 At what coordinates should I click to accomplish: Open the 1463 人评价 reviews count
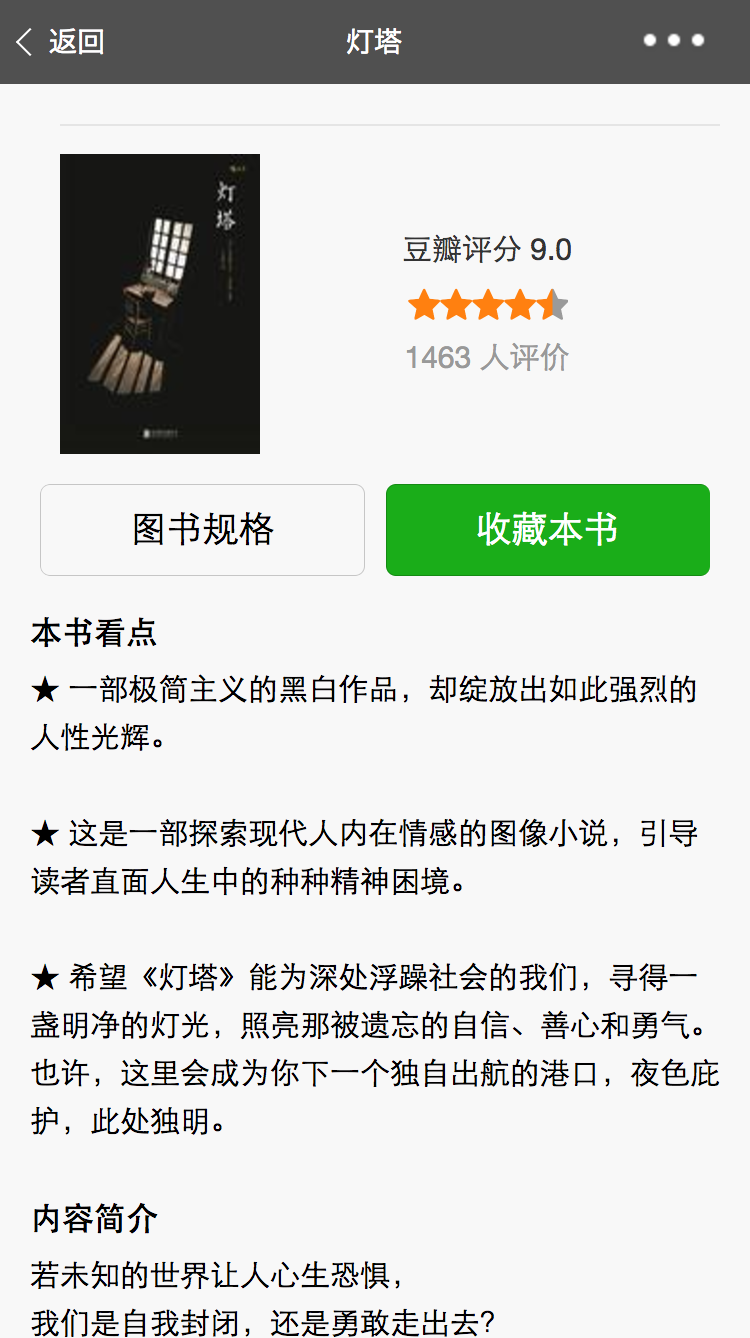click(487, 357)
